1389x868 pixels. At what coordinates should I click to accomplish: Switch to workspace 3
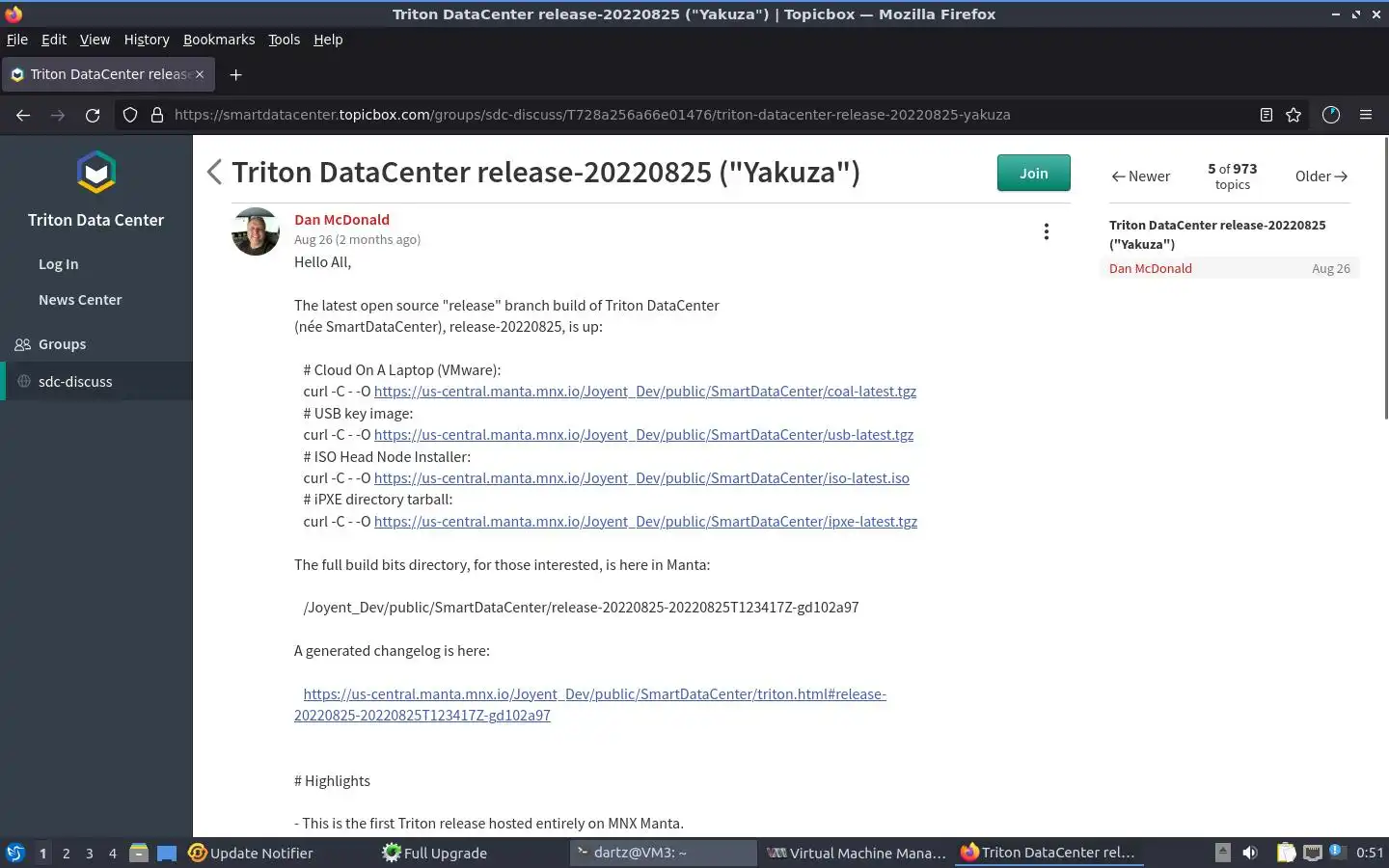pos(90,854)
